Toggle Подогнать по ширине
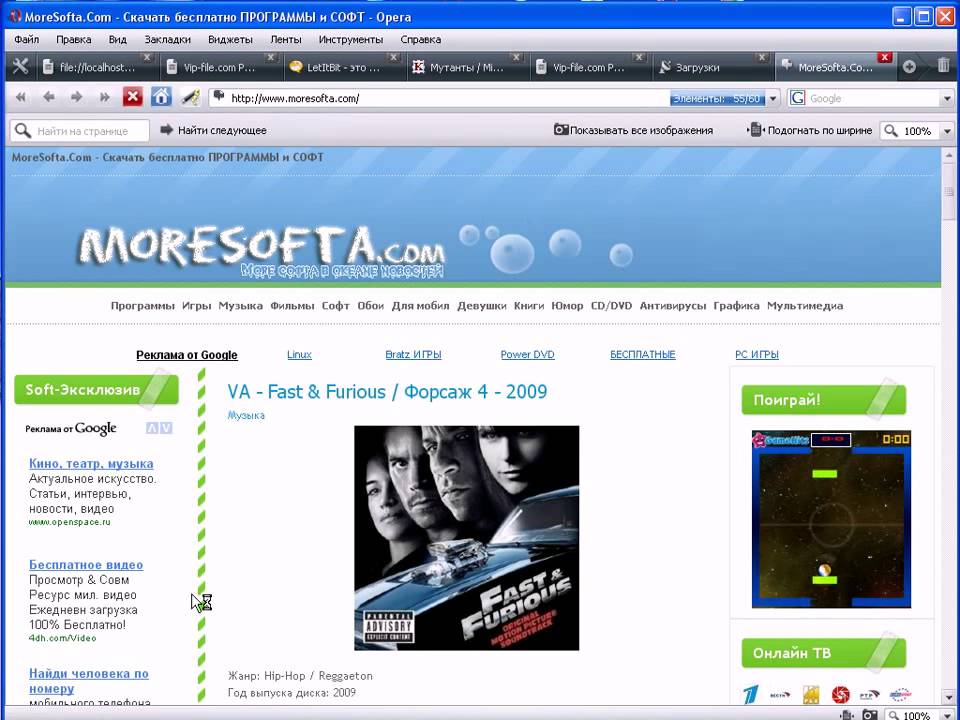Viewport: 960px width, 720px height. pyautogui.click(x=811, y=130)
